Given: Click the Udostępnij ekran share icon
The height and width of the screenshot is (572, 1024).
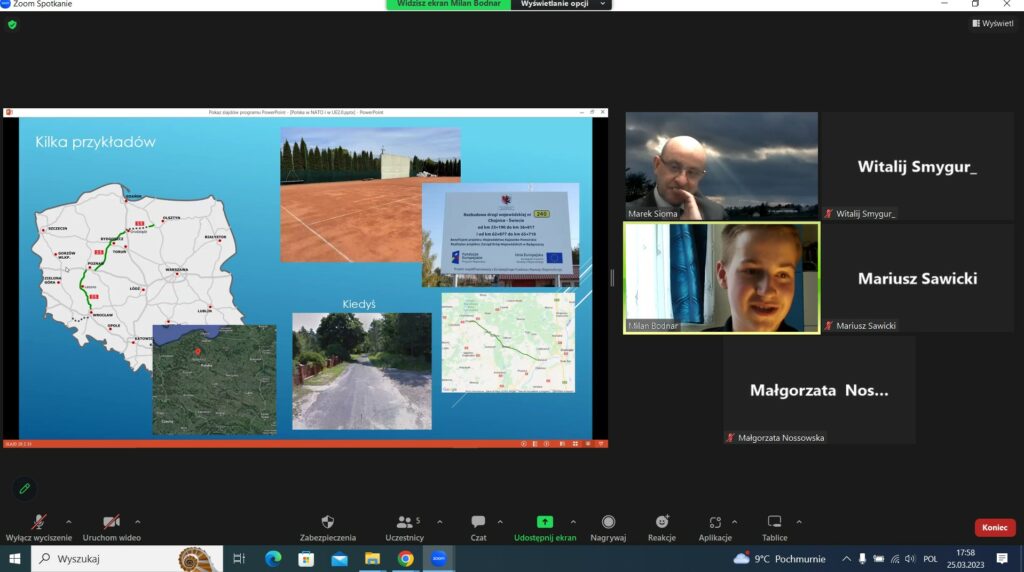Looking at the screenshot, I should pos(545,523).
